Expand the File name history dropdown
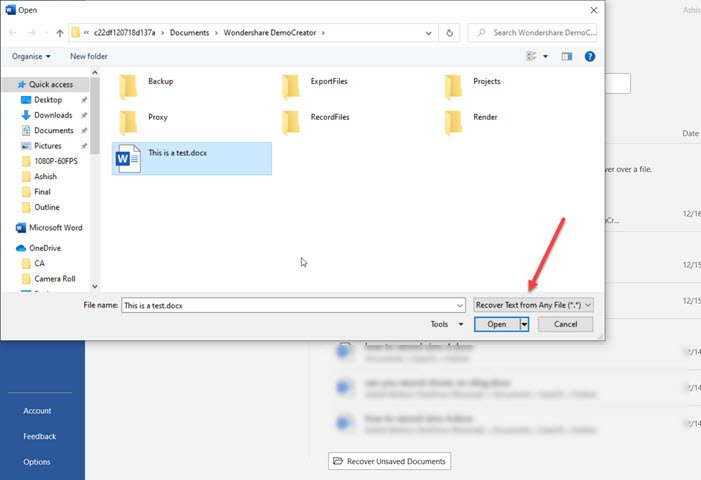The height and width of the screenshot is (480, 701). tap(460, 305)
